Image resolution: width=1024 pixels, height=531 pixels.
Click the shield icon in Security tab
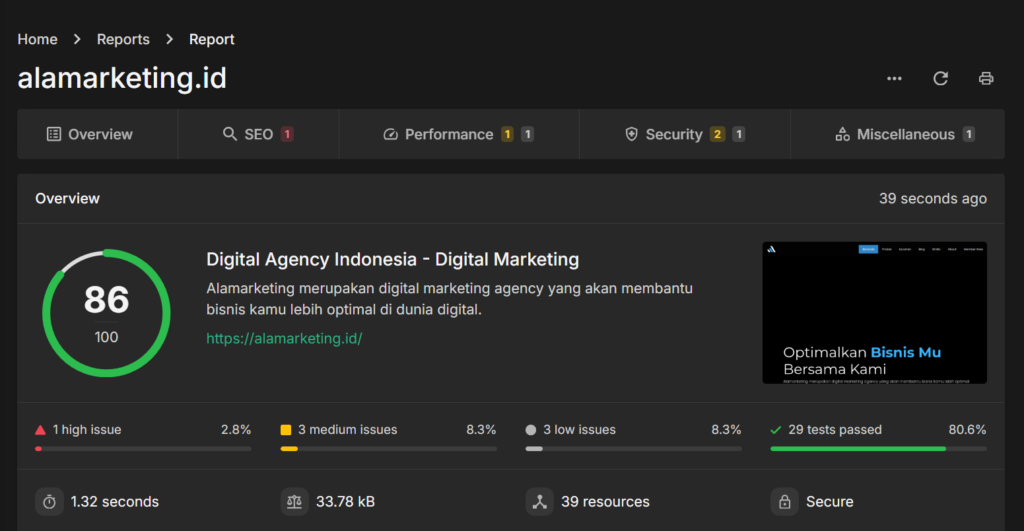pos(631,134)
